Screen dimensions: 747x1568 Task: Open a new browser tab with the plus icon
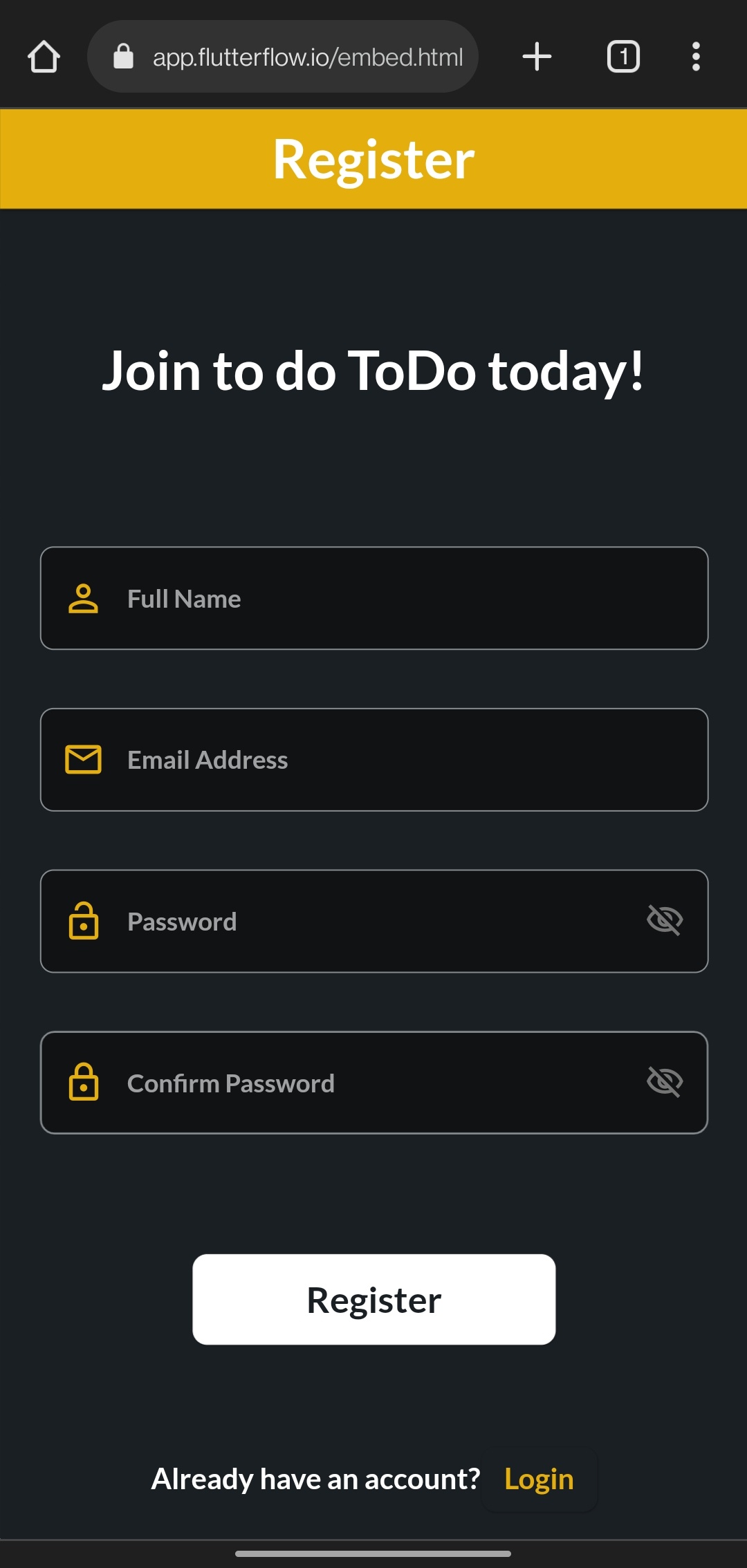pyautogui.click(x=537, y=56)
